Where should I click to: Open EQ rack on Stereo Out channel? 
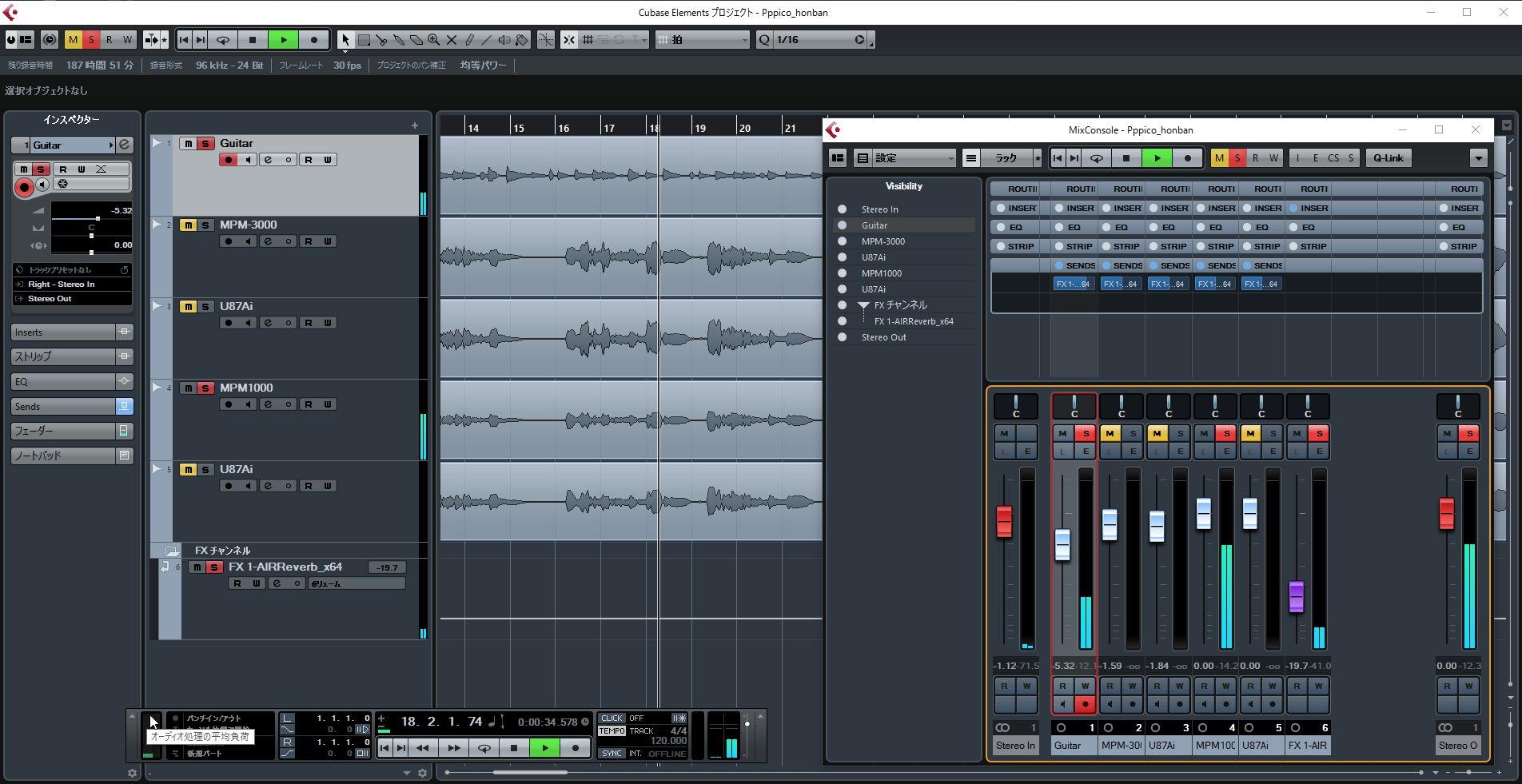click(x=1460, y=227)
